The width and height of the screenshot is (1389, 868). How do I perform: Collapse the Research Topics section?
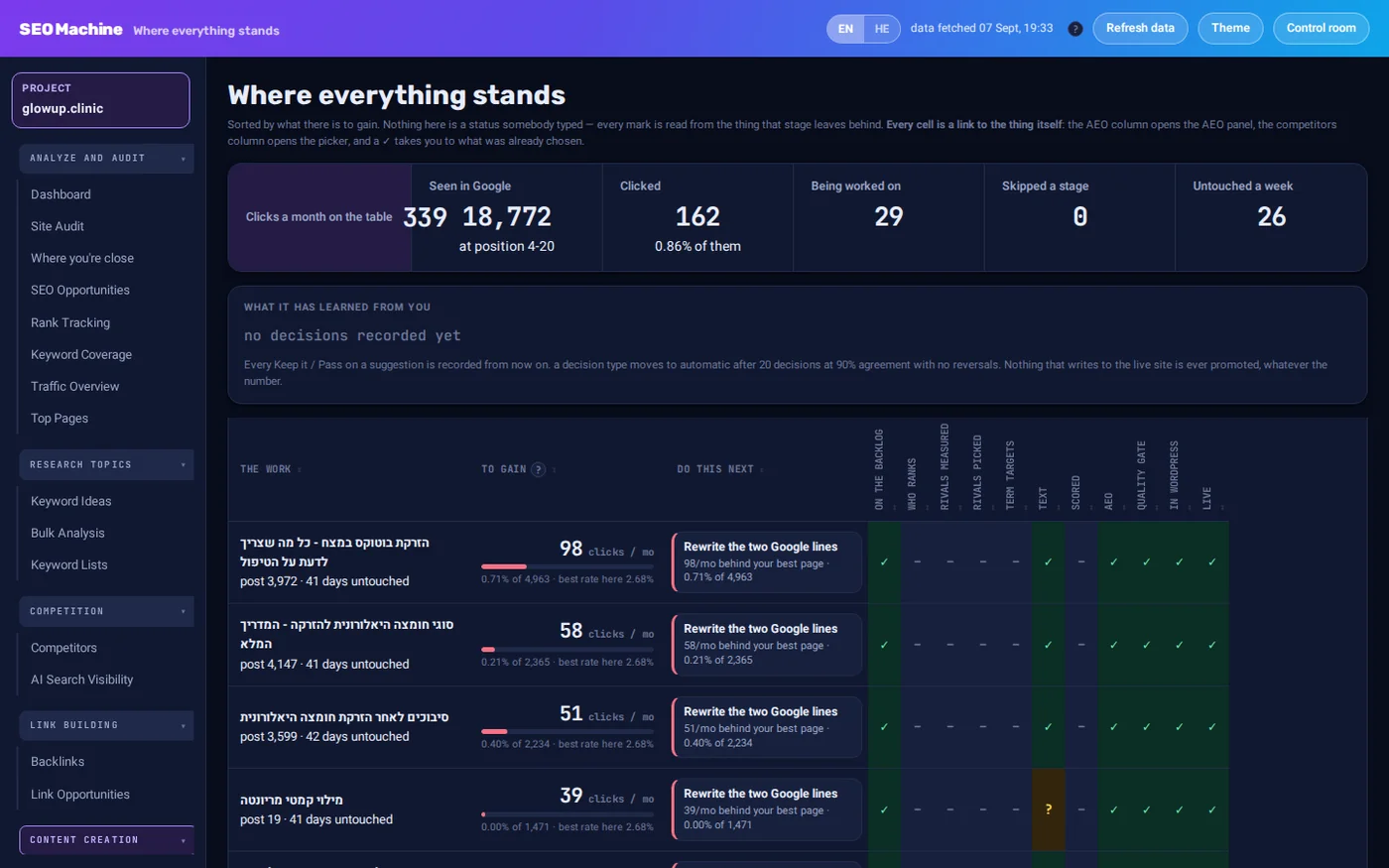coord(106,465)
